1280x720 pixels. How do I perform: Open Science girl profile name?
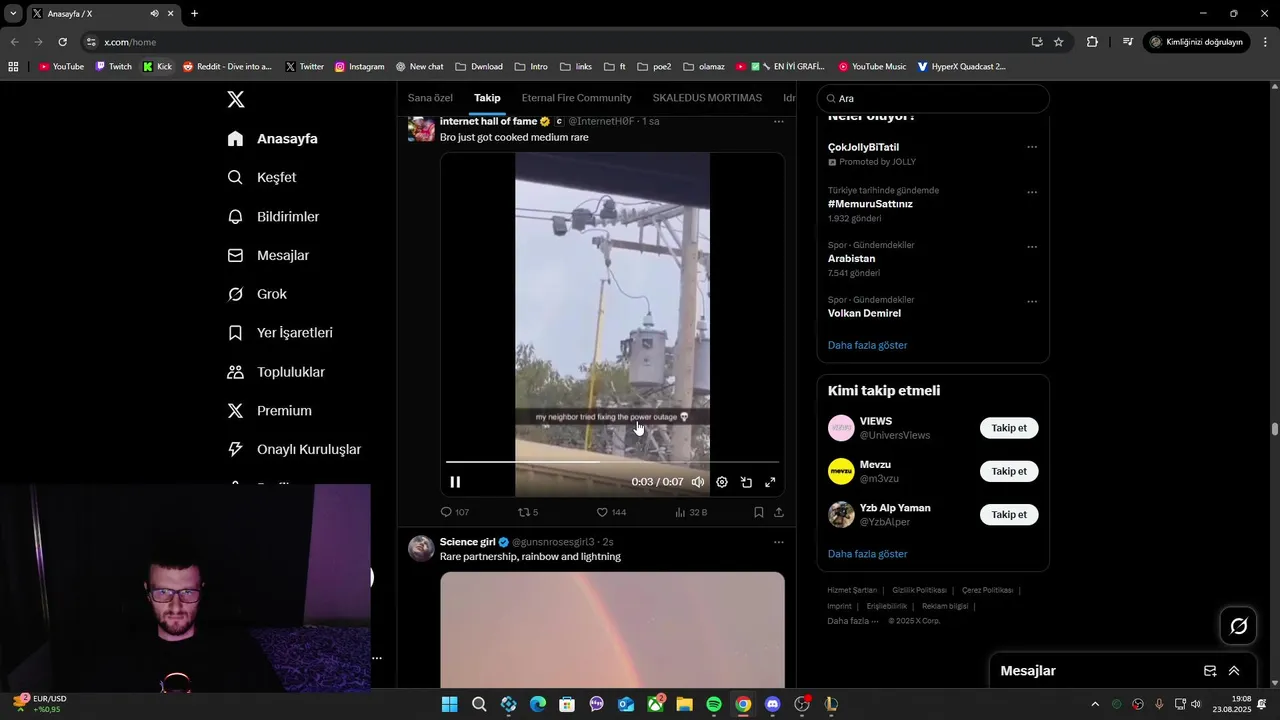click(x=467, y=542)
